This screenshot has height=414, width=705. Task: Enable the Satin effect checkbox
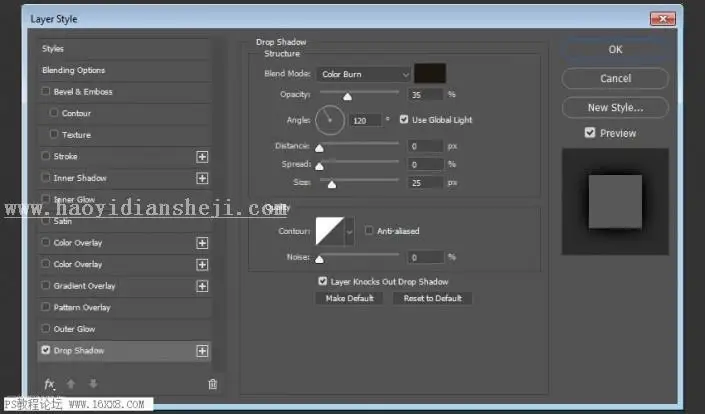(x=45, y=221)
